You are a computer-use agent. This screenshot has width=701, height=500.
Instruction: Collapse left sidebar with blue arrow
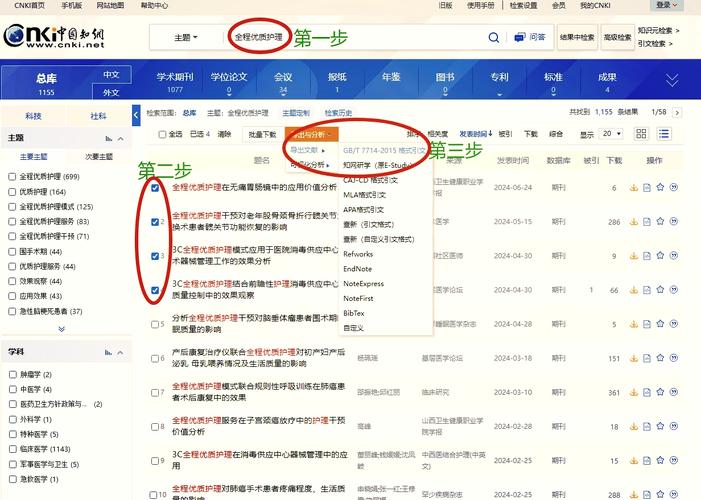(x=136, y=115)
